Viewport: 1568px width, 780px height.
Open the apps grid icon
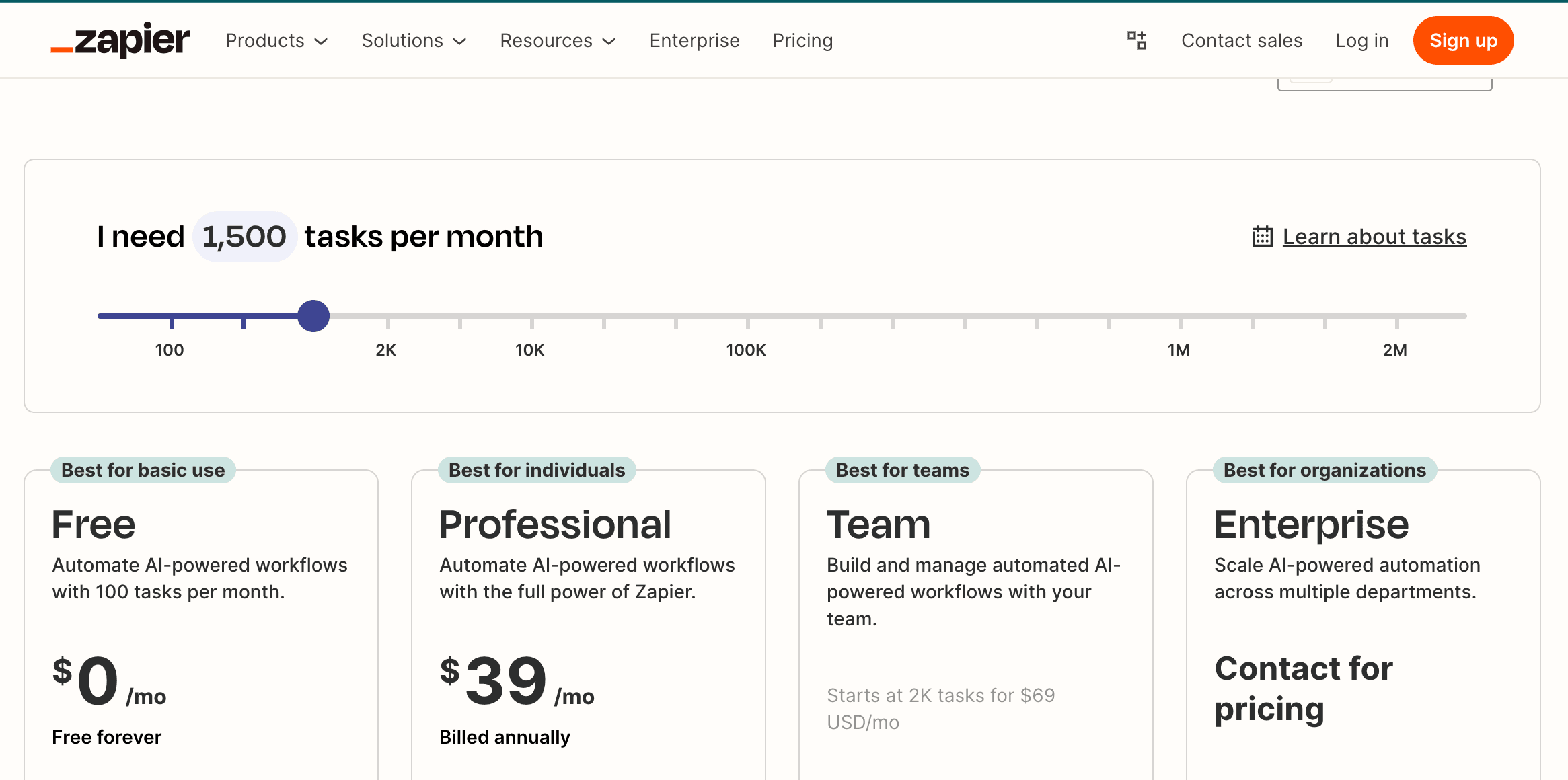(x=1137, y=40)
